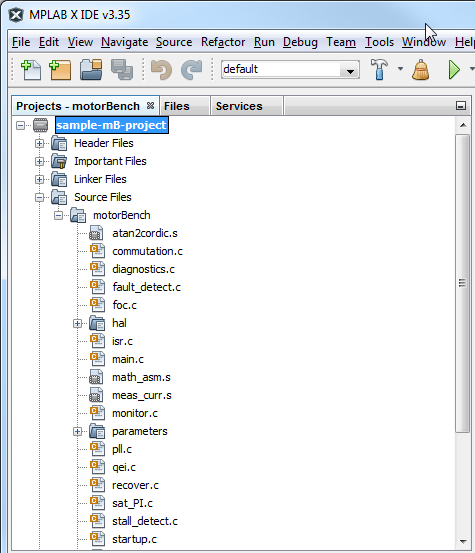This screenshot has width=475, height=553.
Task: Click the Source Files folder icon
Action: 59,197
